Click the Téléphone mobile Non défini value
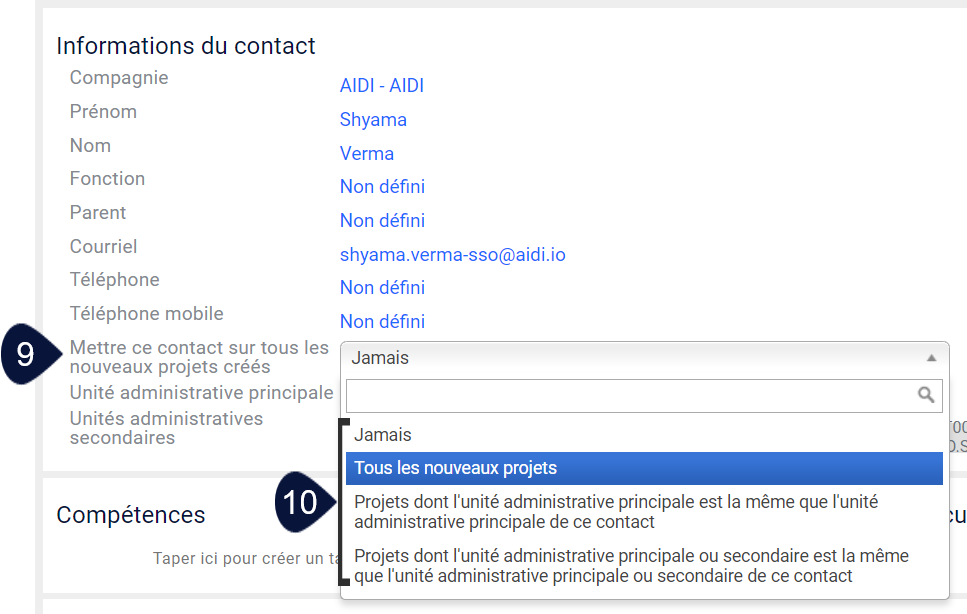This screenshot has height=614, width=967. tap(382, 322)
